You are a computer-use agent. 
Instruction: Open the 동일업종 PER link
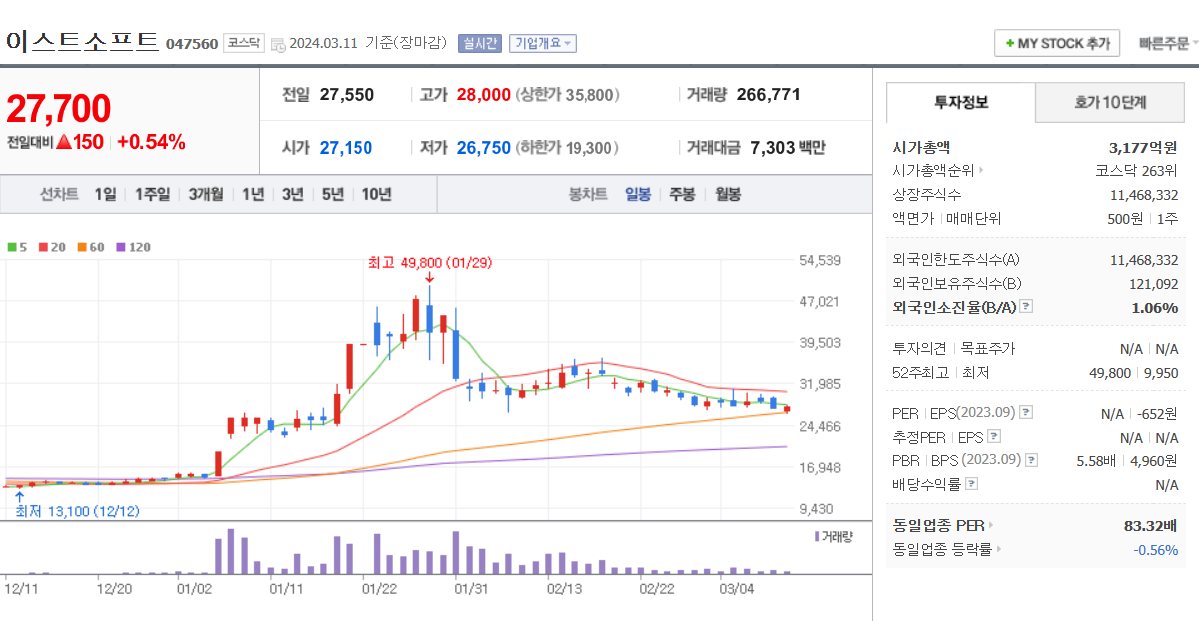click(x=943, y=525)
